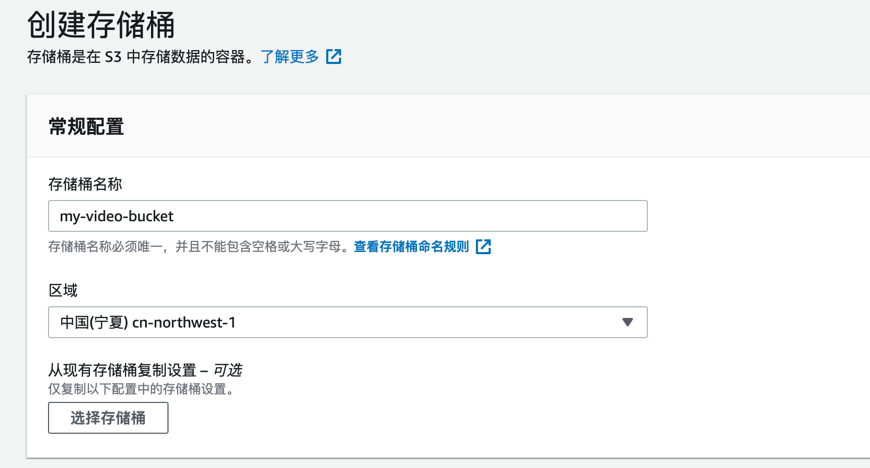Click the 存储桶名称 field label
This screenshot has width=870, height=468.
[x=85, y=184]
